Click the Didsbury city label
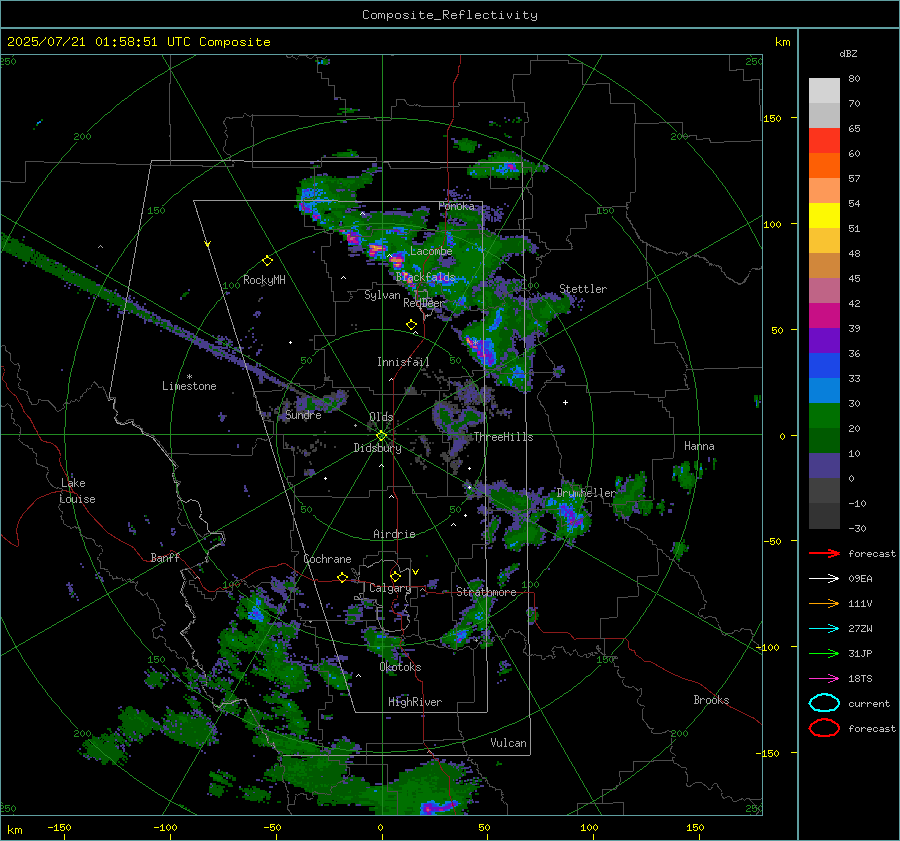 377,448
